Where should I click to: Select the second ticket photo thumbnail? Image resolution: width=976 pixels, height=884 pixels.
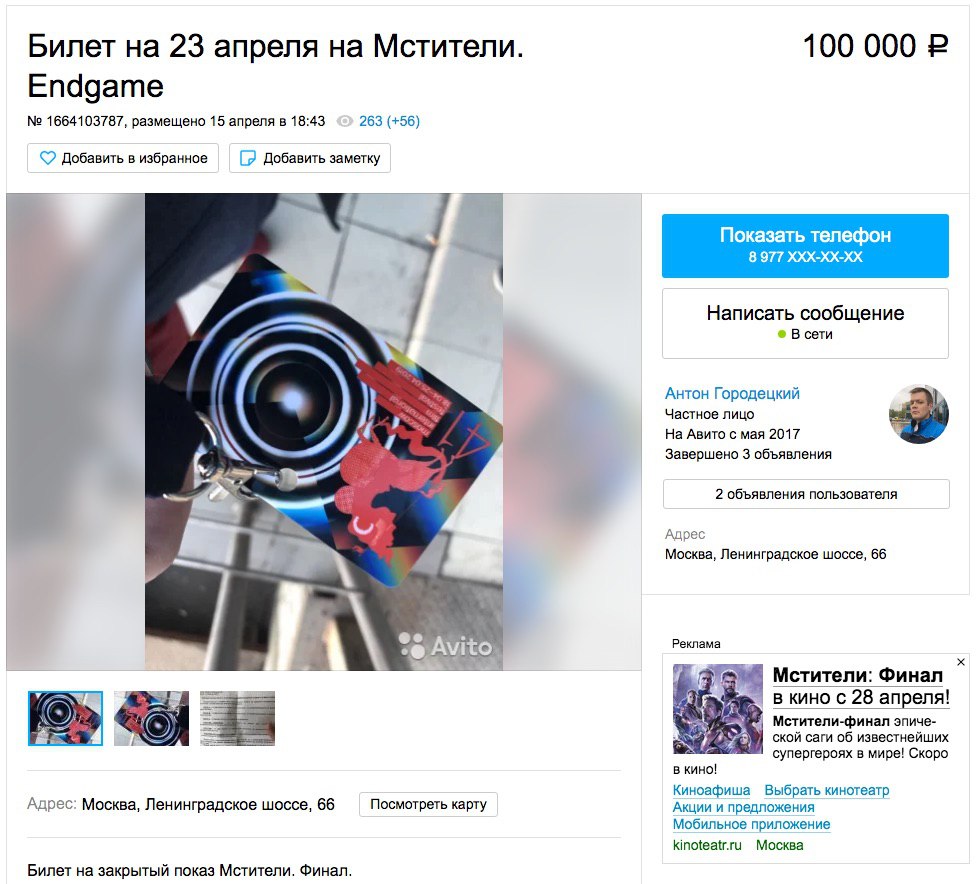(151, 718)
